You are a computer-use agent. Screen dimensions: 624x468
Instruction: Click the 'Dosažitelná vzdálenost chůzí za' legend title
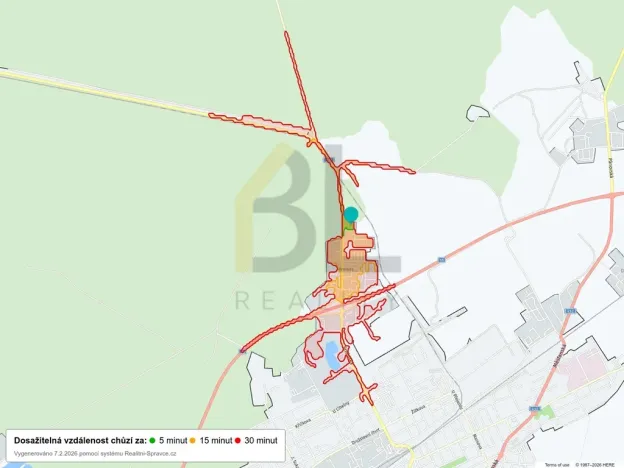click(x=80, y=441)
